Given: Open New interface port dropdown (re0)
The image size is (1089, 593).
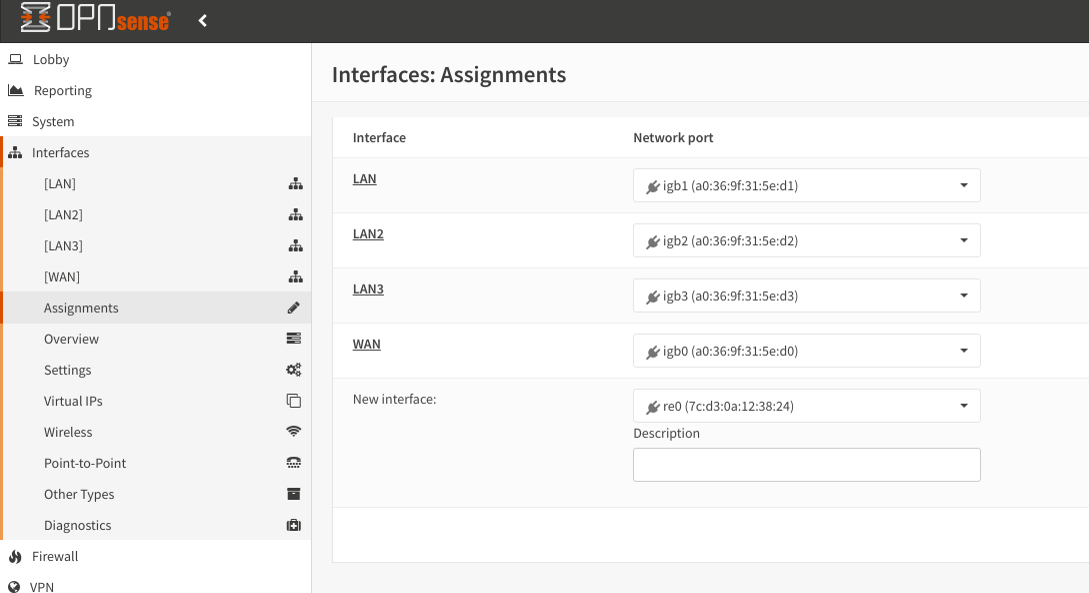Looking at the screenshot, I should 806,406.
